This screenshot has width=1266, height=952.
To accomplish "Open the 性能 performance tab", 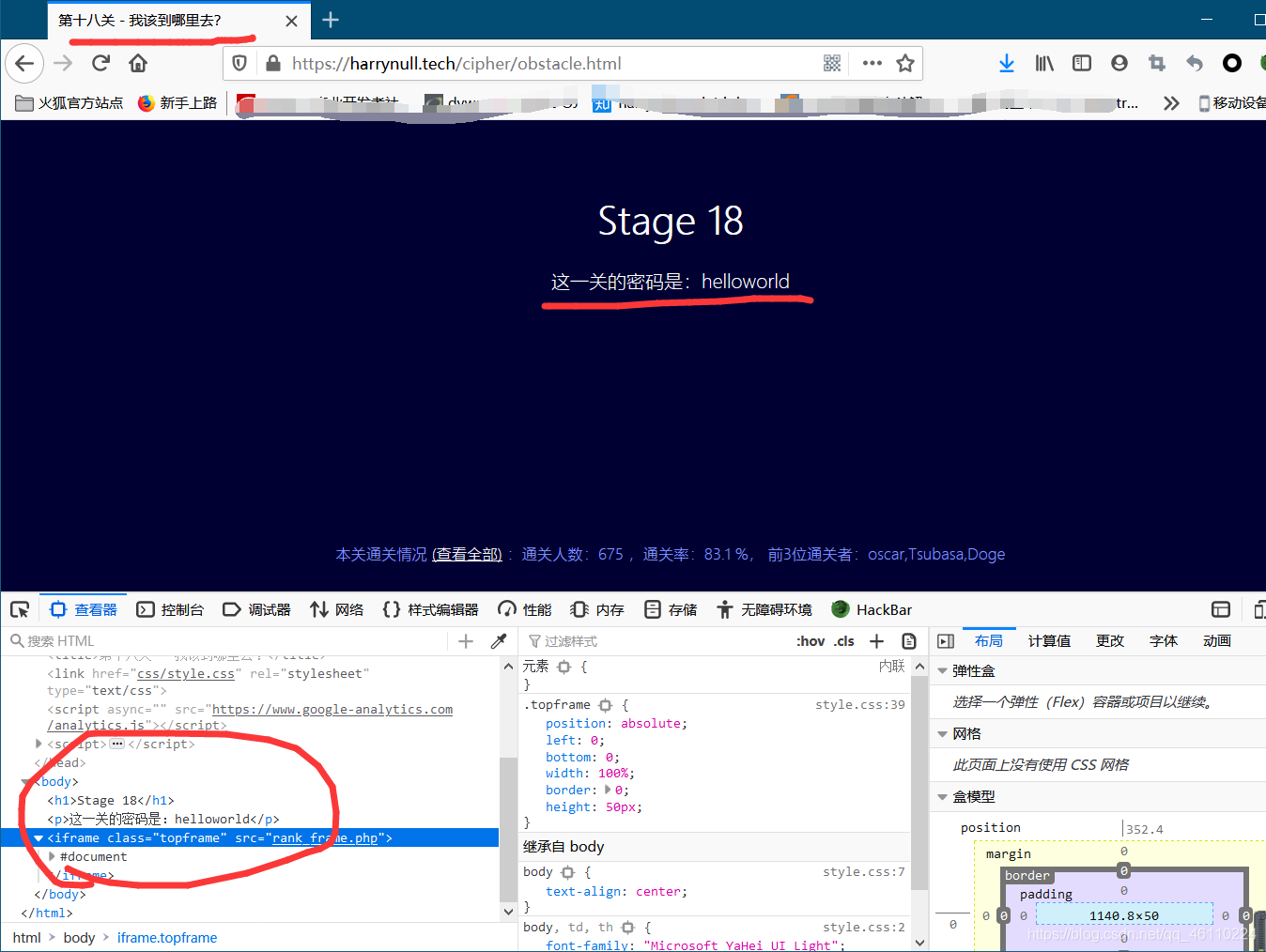I will pyautogui.click(x=525, y=609).
